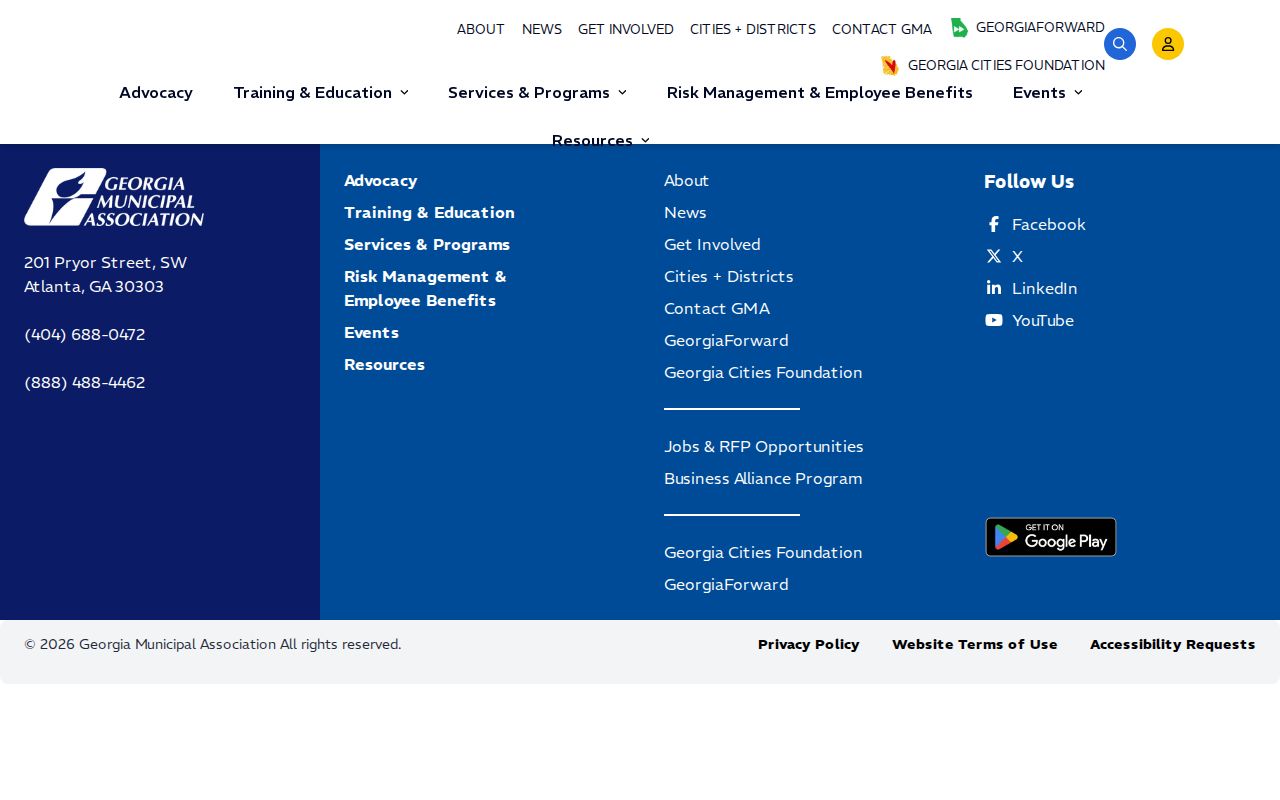Open GET INVOLVED in top bar
Viewport: 1280px width, 800px height.
pyautogui.click(x=626, y=29)
